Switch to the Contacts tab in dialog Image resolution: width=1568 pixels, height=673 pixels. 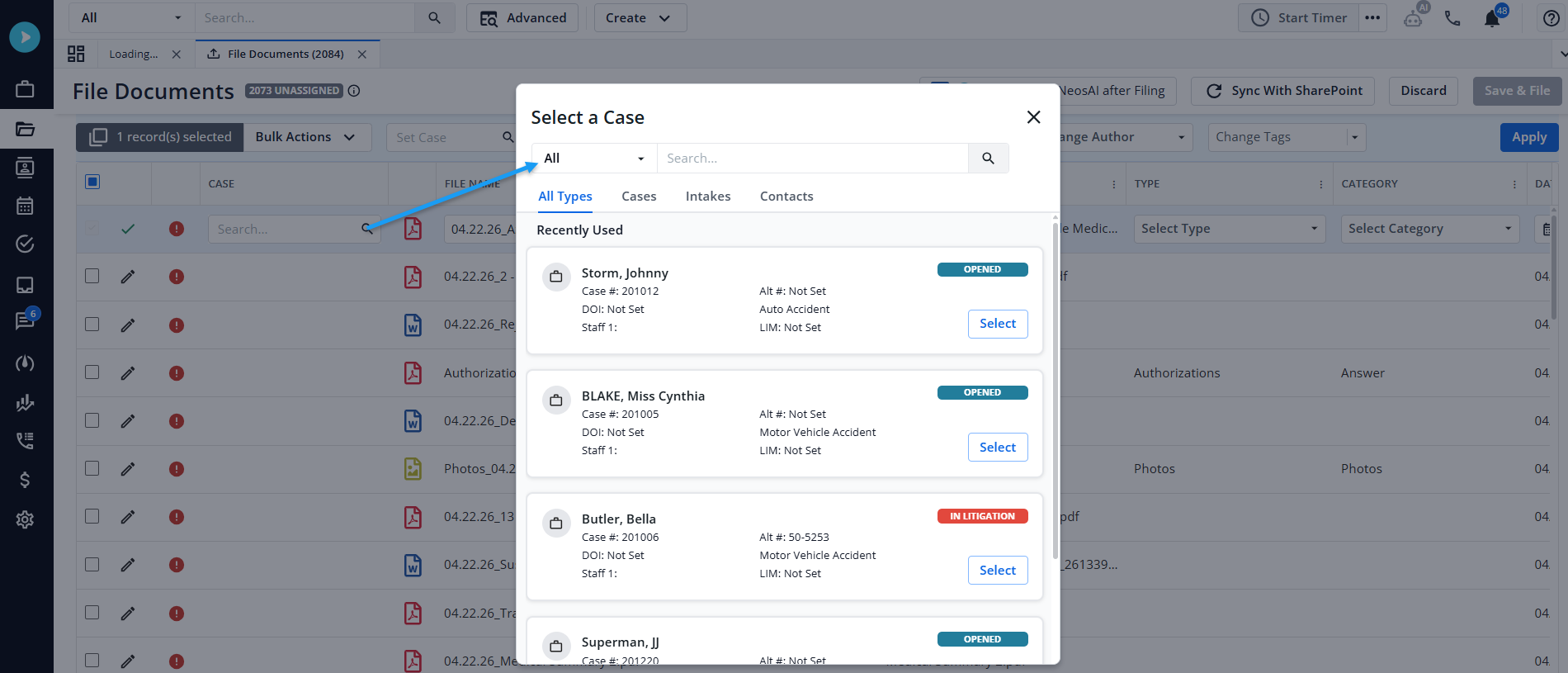coord(786,197)
